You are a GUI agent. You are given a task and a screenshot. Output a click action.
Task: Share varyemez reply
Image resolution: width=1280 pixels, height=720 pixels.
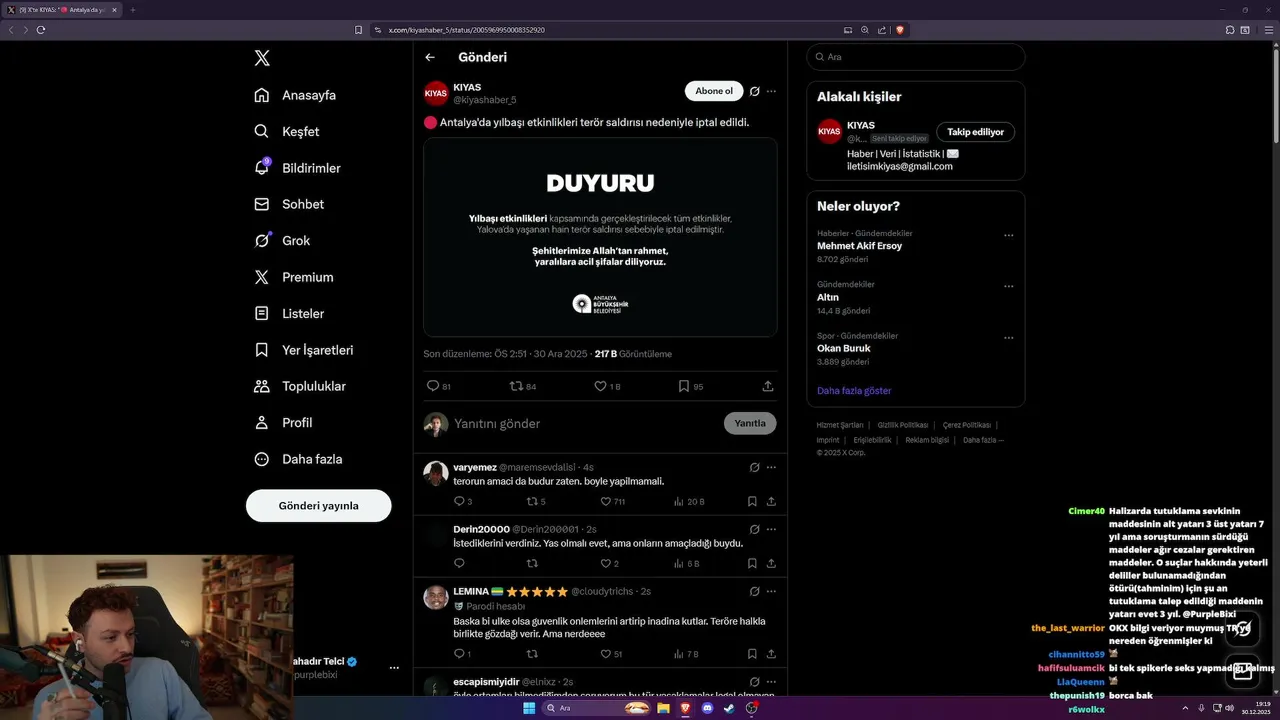[771, 501]
